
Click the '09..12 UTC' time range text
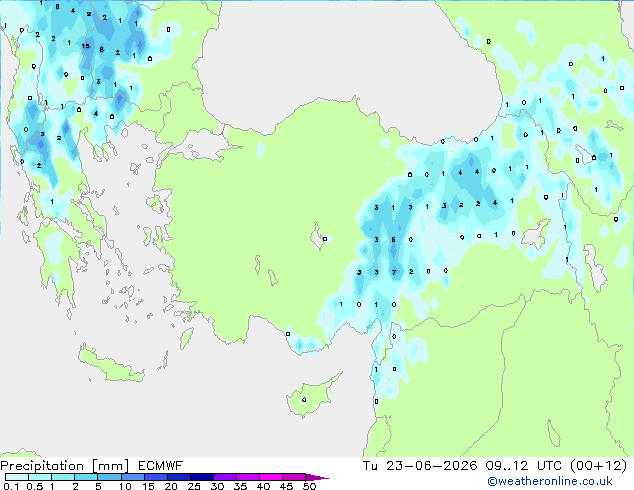pyautogui.click(x=524, y=466)
